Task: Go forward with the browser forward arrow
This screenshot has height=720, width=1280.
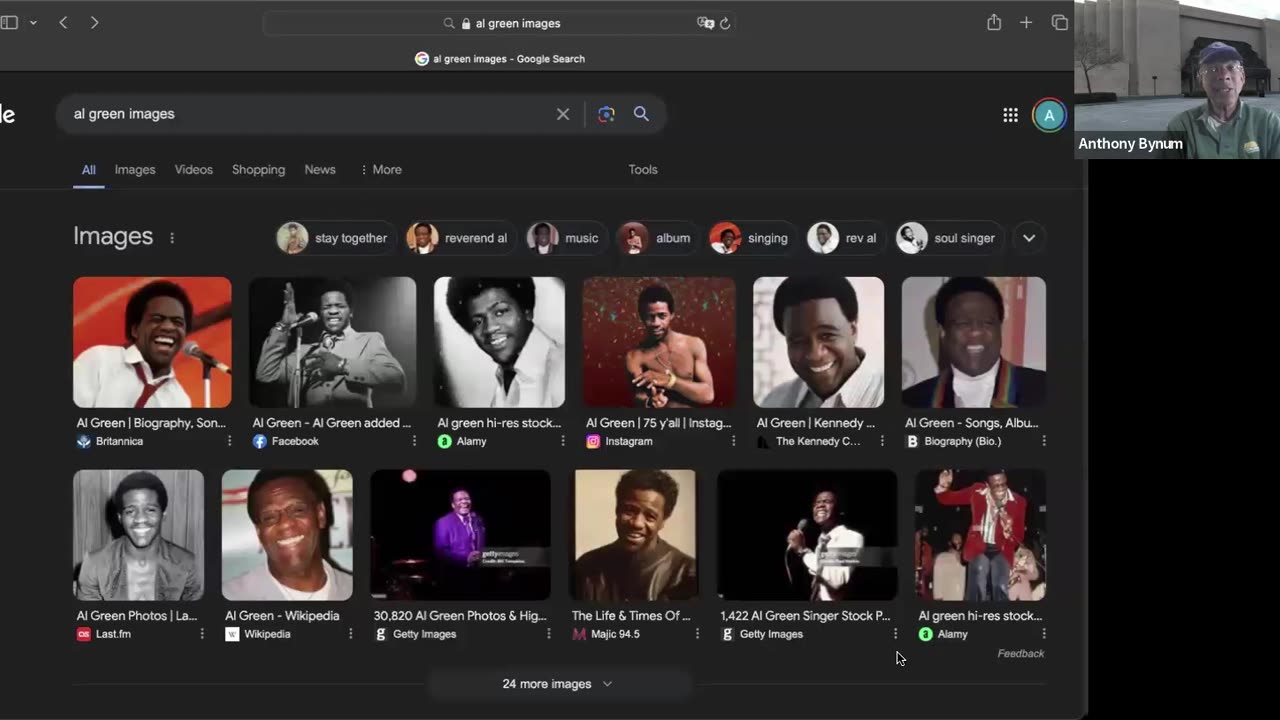Action: 94,22
